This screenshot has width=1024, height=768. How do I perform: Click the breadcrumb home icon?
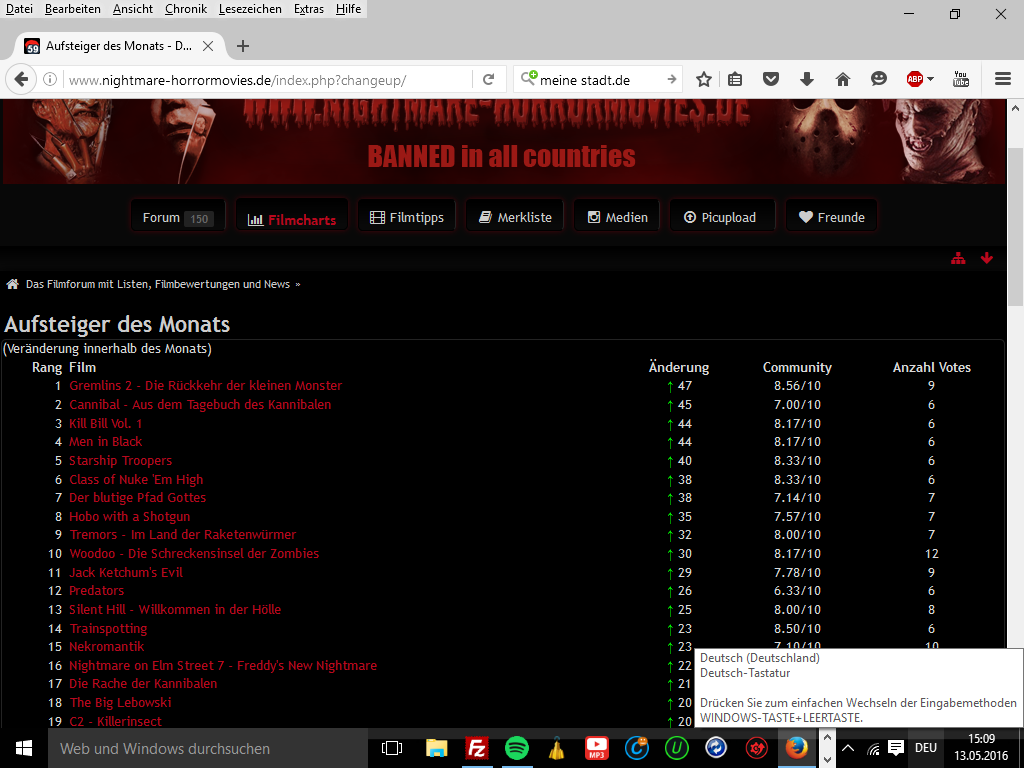click(x=12, y=284)
